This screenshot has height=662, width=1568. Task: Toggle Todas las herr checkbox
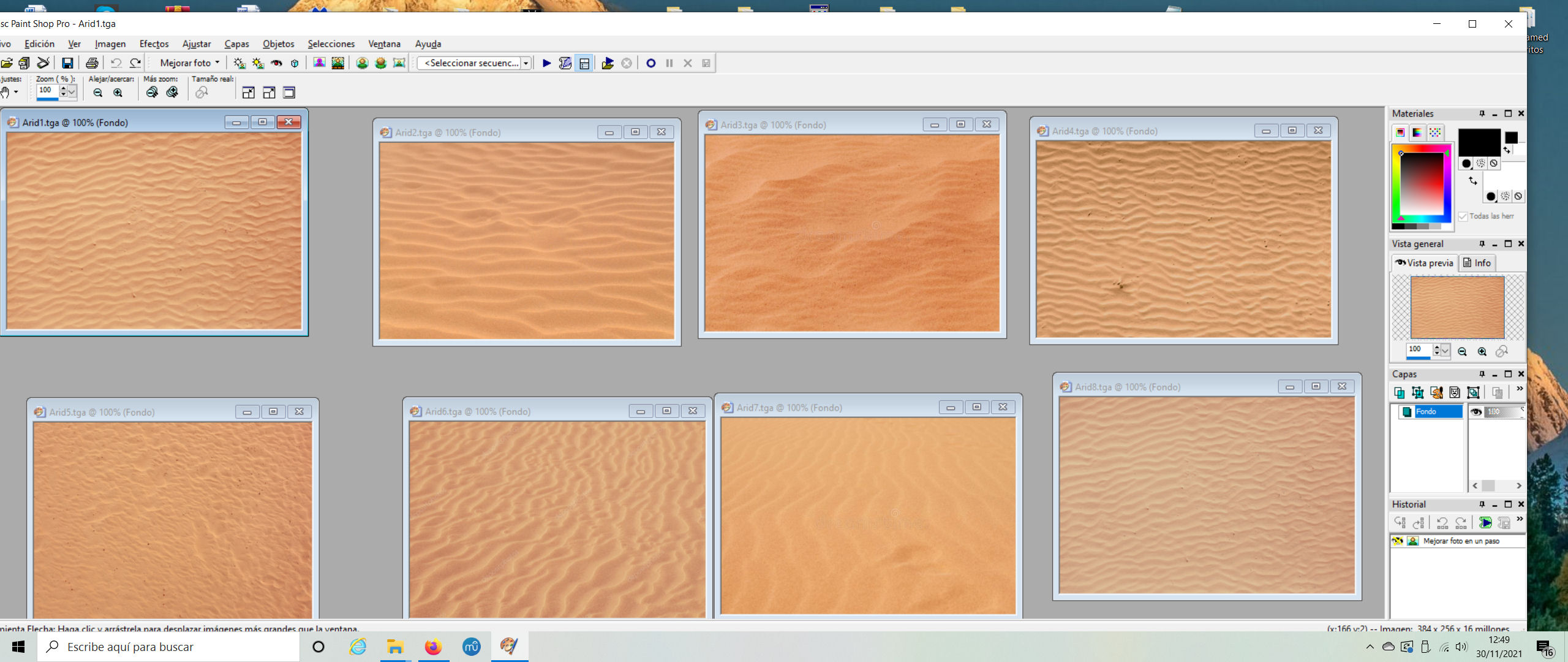[x=1463, y=216]
